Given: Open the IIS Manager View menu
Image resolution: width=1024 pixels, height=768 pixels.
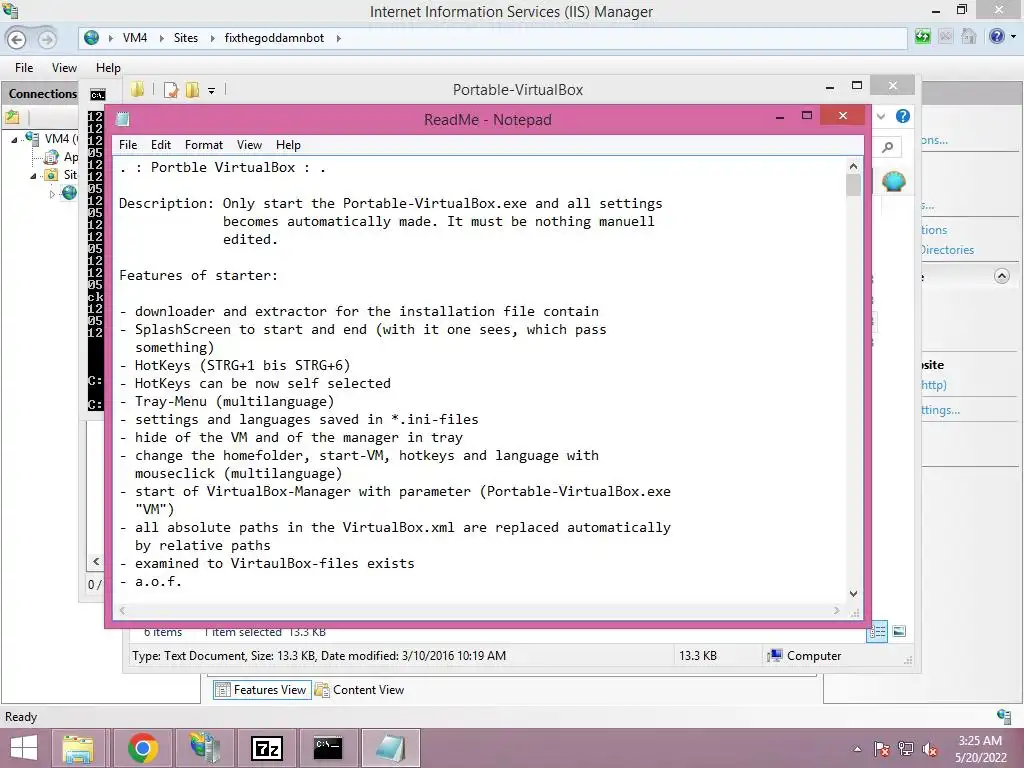Looking at the screenshot, I should point(64,68).
